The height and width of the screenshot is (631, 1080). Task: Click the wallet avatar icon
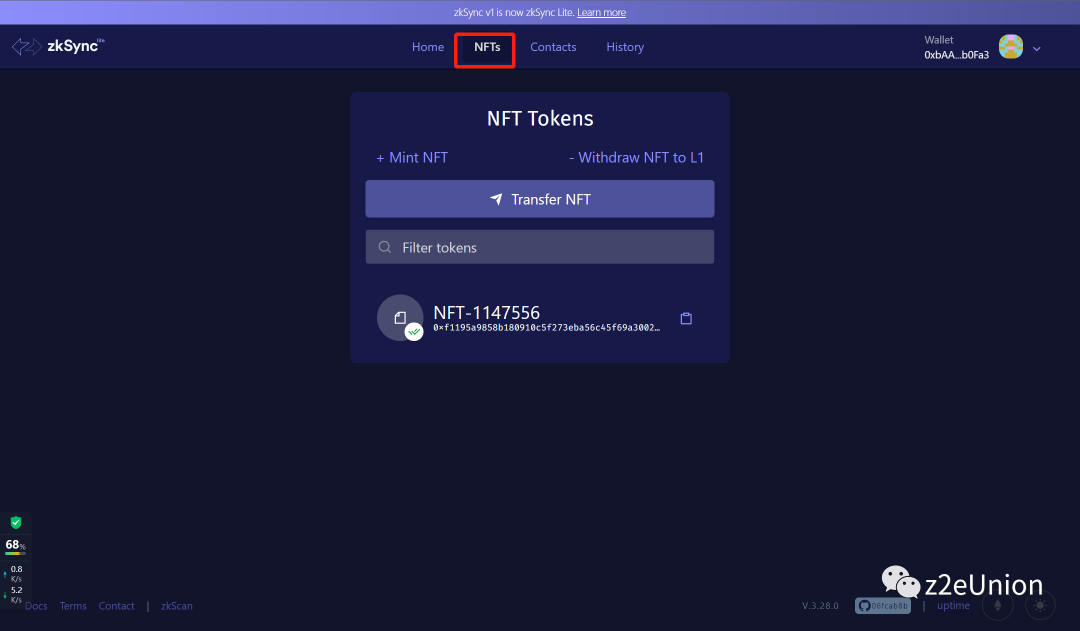click(1010, 47)
